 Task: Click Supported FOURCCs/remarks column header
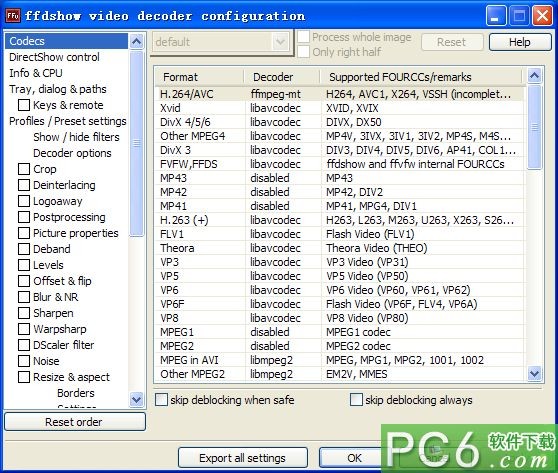(x=421, y=77)
